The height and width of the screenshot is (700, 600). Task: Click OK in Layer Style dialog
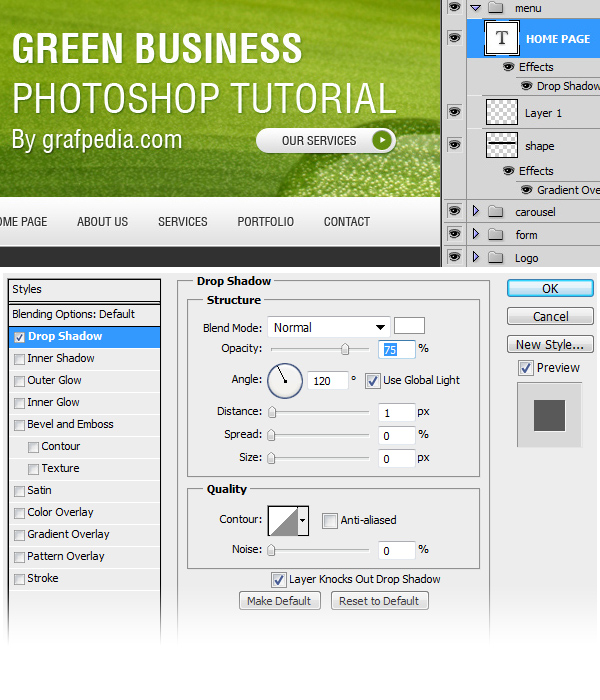click(550, 288)
